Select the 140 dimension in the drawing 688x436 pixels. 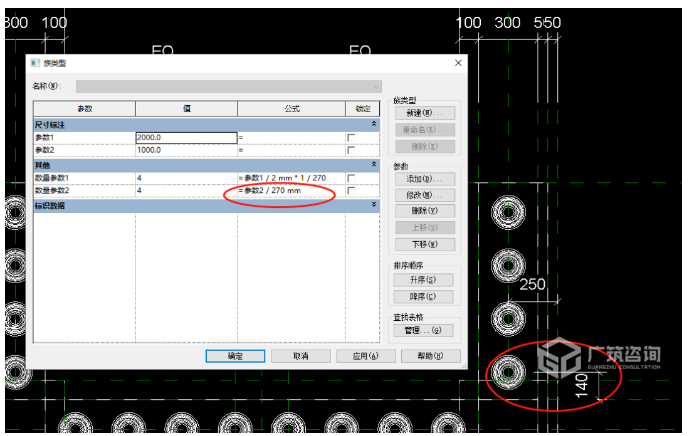pyautogui.click(x=581, y=386)
